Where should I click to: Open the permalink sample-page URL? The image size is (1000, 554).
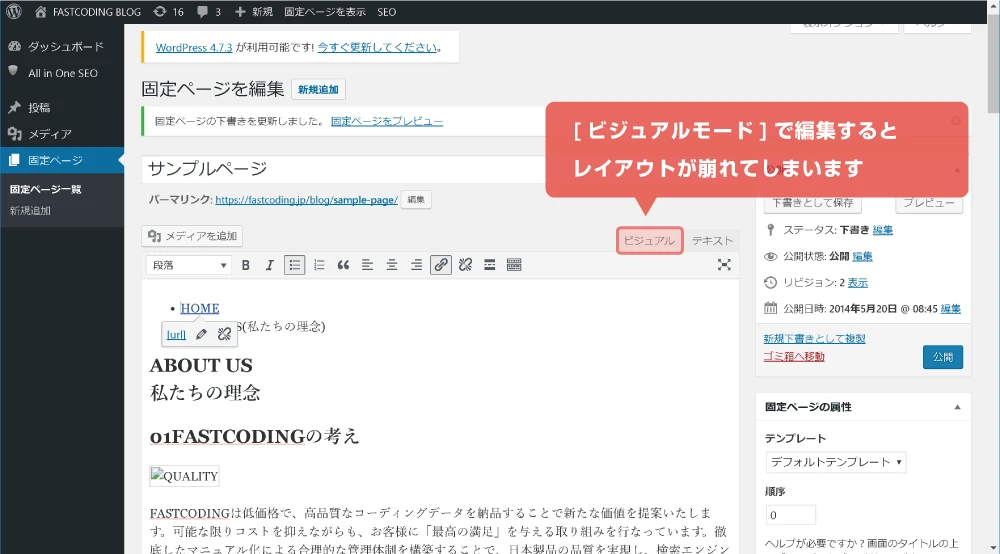(x=306, y=200)
